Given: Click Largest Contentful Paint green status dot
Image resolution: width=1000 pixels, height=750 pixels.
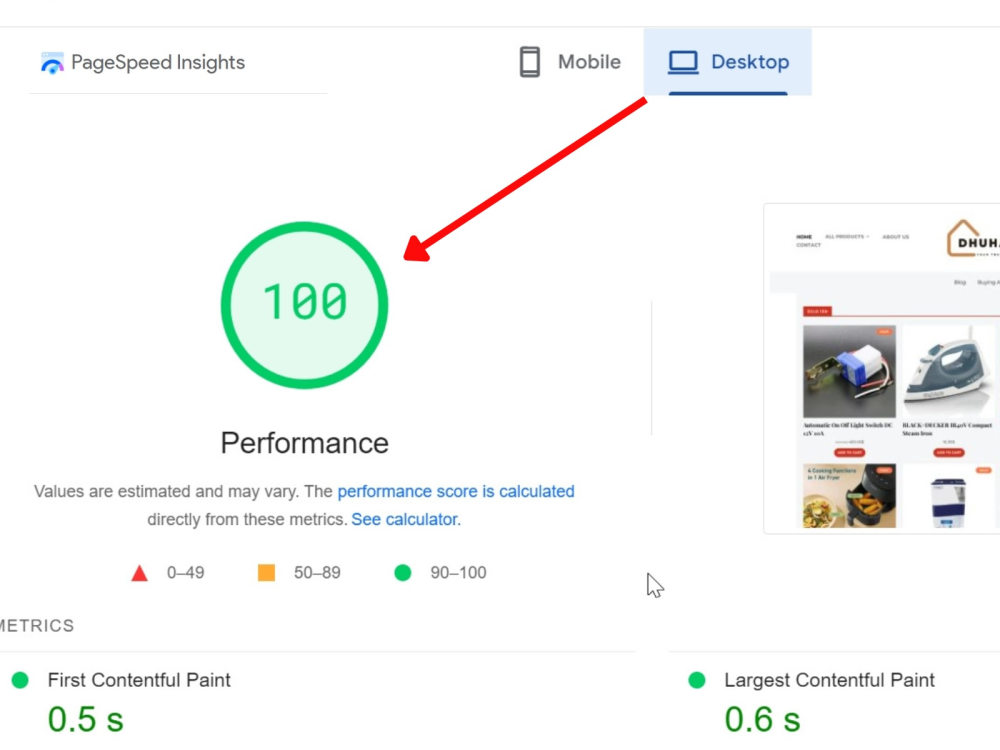Looking at the screenshot, I should pyautogui.click(x=697, y=680).
